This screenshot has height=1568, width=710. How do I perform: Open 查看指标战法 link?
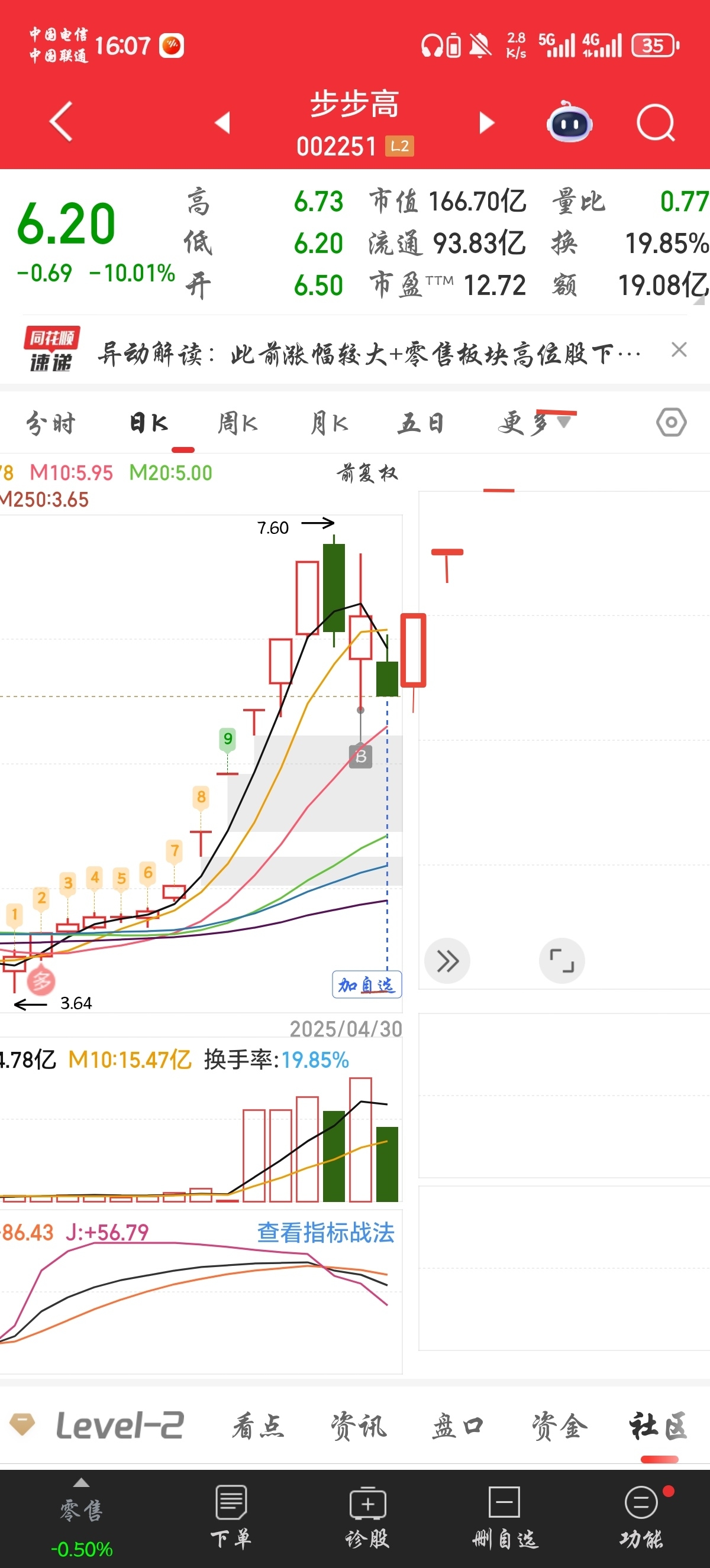(x=326, y=1233)
